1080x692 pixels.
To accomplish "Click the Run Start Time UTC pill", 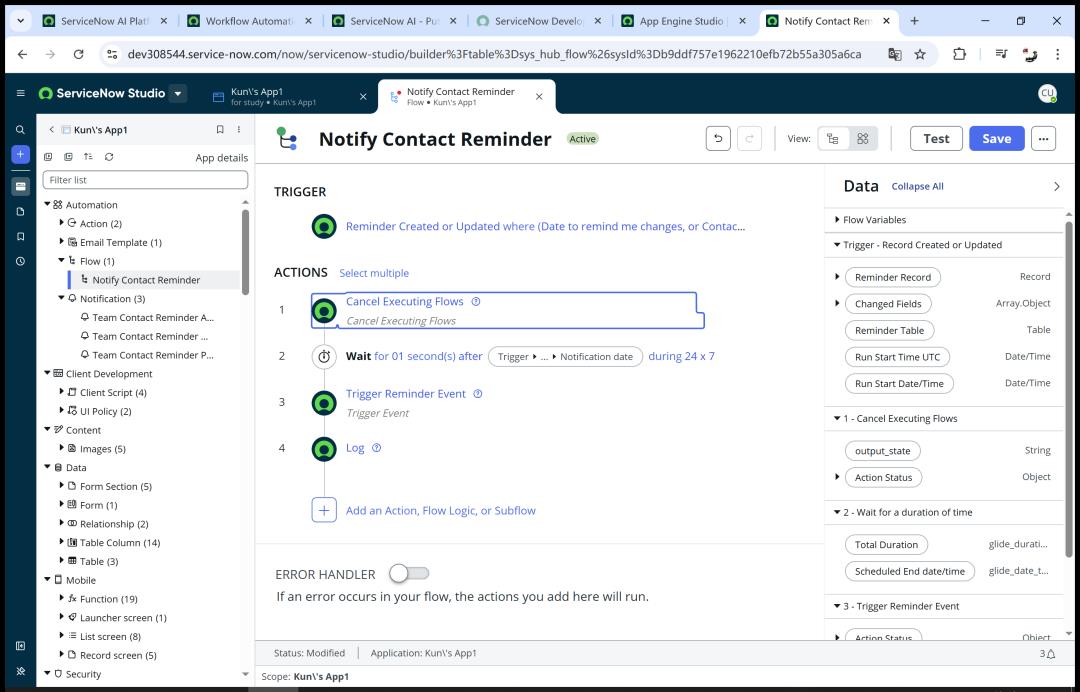I will (x=897, y=357).
